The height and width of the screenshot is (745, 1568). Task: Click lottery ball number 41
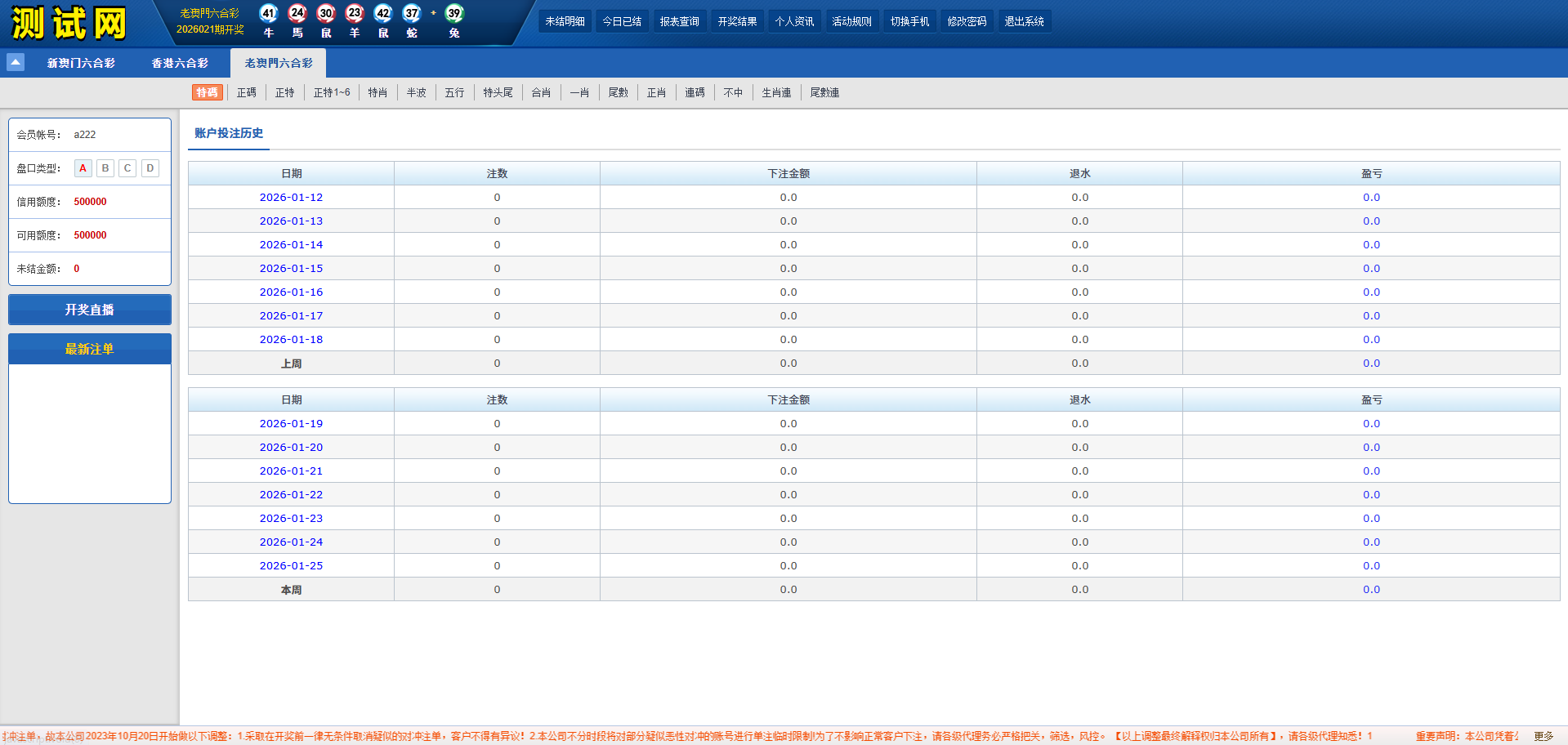pyautogui.click(x=268, y=13)
